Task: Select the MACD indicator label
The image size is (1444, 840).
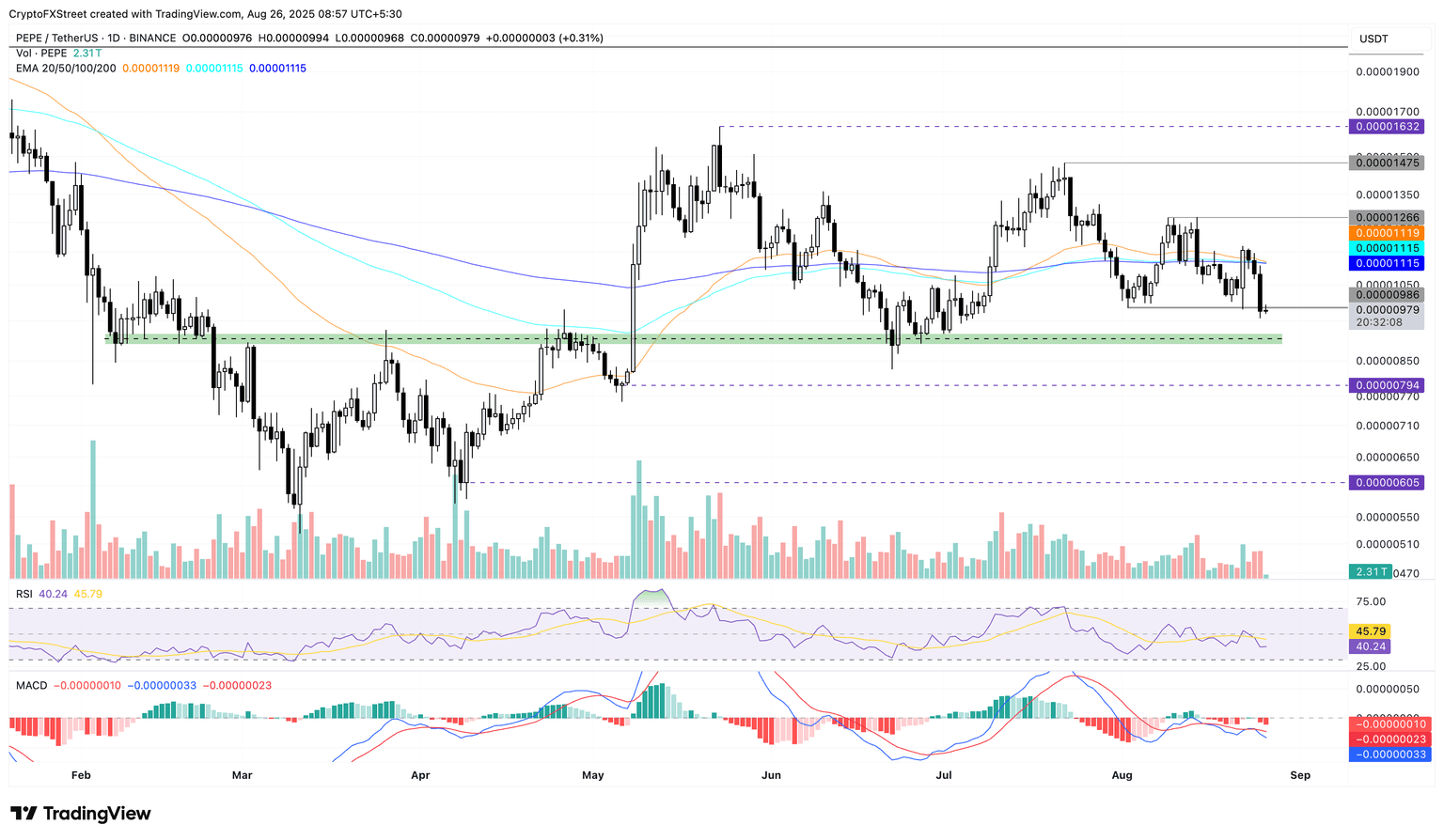Action: pyautogui.click(x=31, y=686)
